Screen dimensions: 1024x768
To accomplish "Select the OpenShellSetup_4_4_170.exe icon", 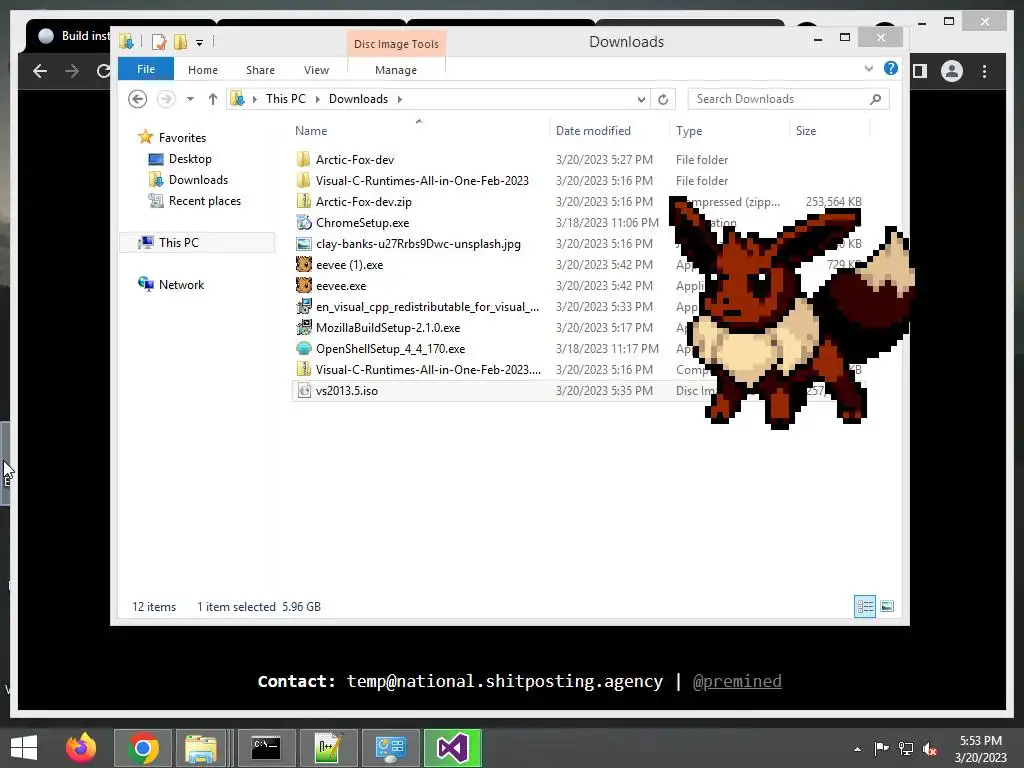I will pos(303,349).
